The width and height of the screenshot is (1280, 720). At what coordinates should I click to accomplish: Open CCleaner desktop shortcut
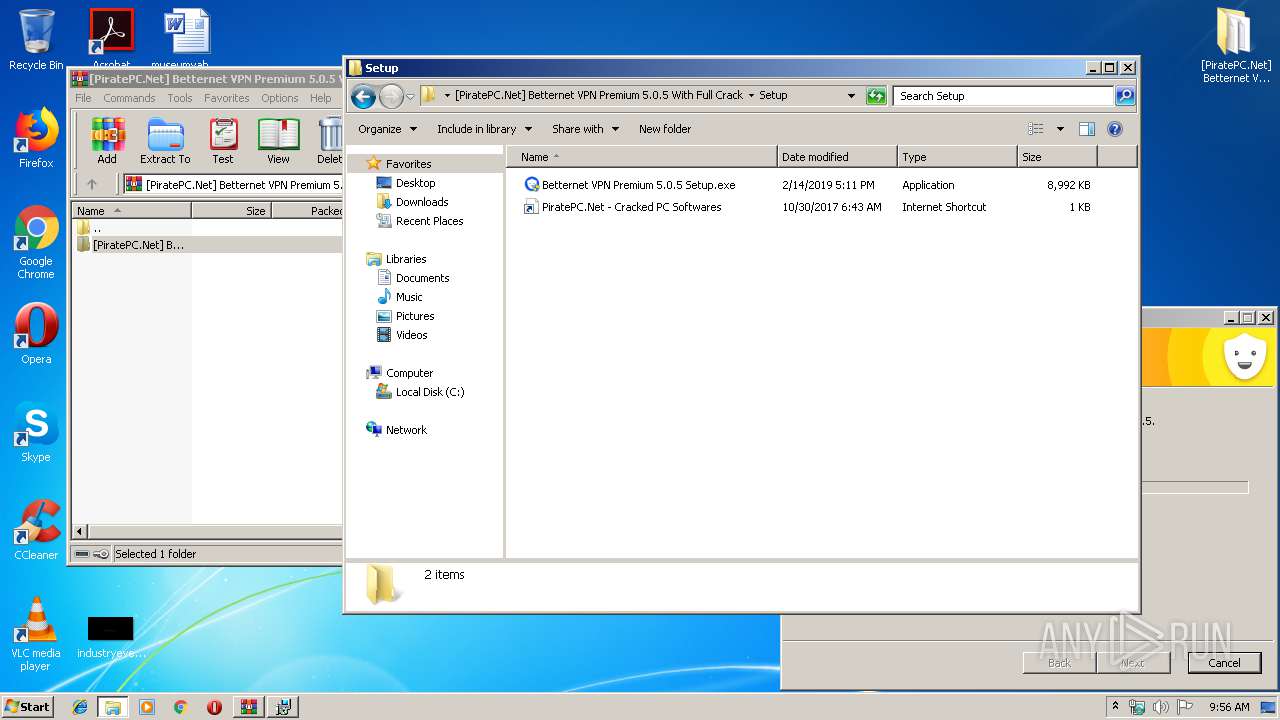[x=36, y=530]
